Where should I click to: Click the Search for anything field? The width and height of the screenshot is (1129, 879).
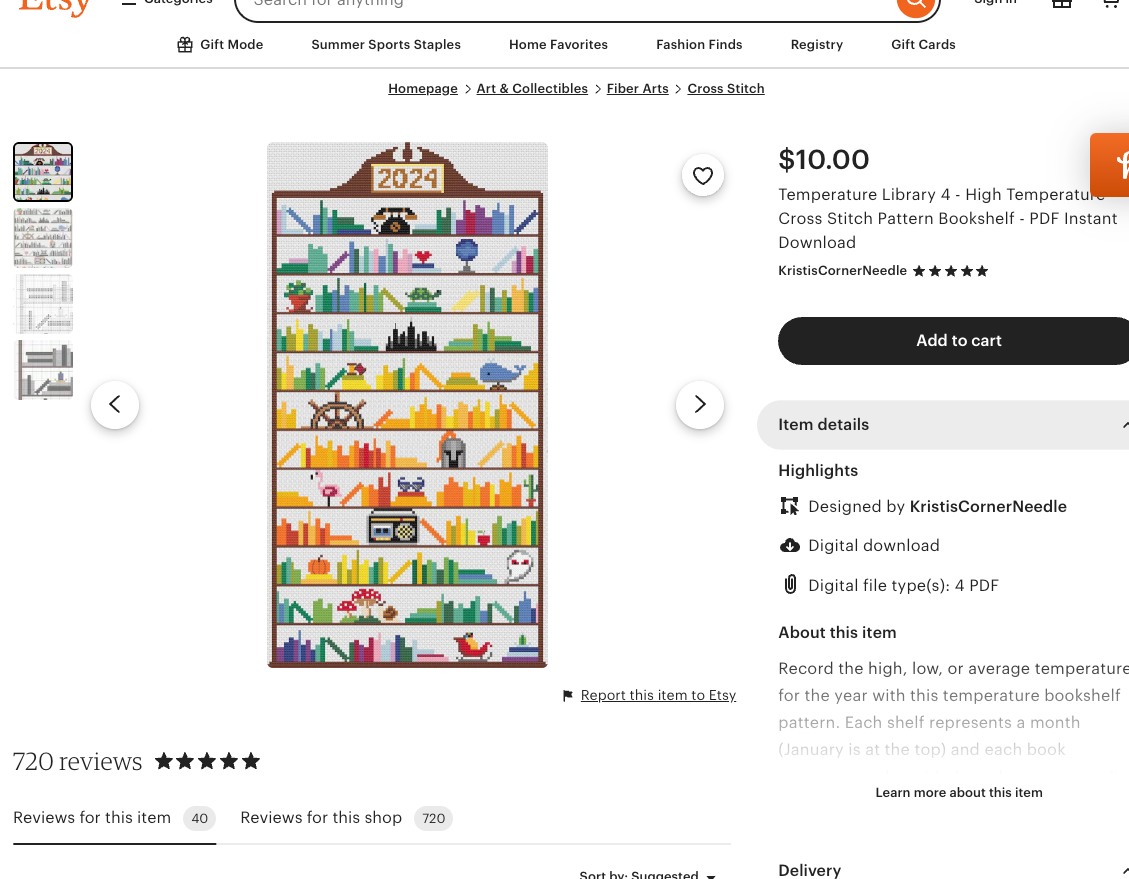pyautogui.click(x=560, y=5)
